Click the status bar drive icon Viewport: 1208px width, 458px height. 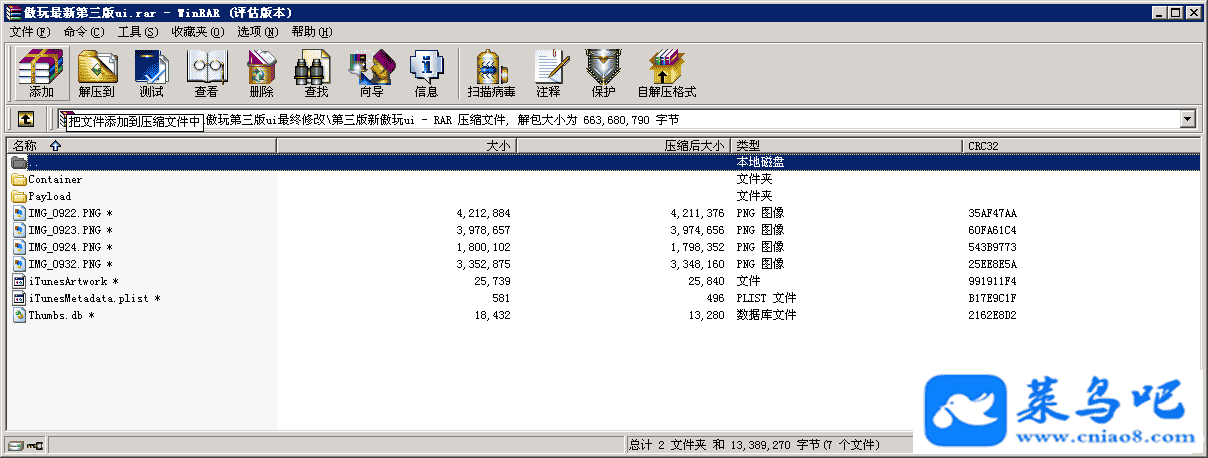[x=15, y=445]
